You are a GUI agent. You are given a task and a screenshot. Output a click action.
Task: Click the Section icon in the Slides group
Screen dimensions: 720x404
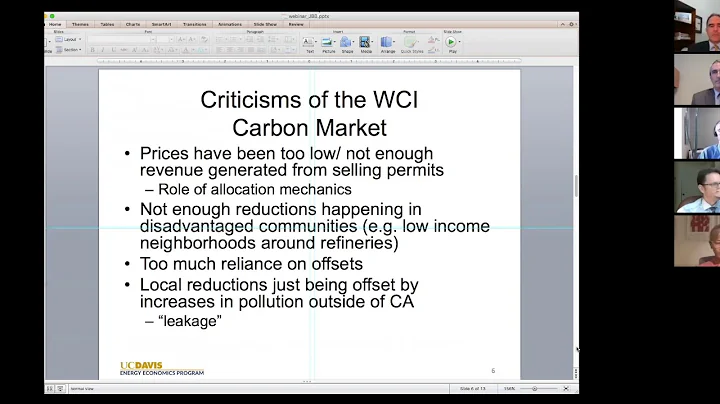(x=59, y=50)
